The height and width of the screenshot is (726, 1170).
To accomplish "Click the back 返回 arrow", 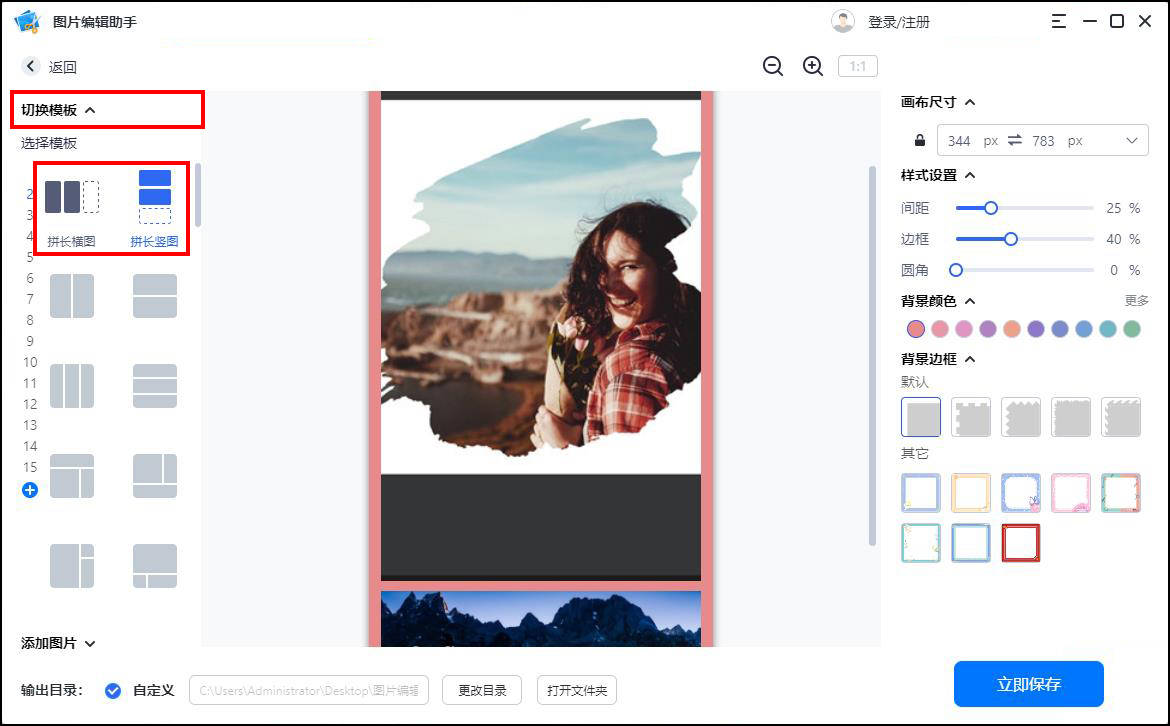I will click(x=30, y=66).
